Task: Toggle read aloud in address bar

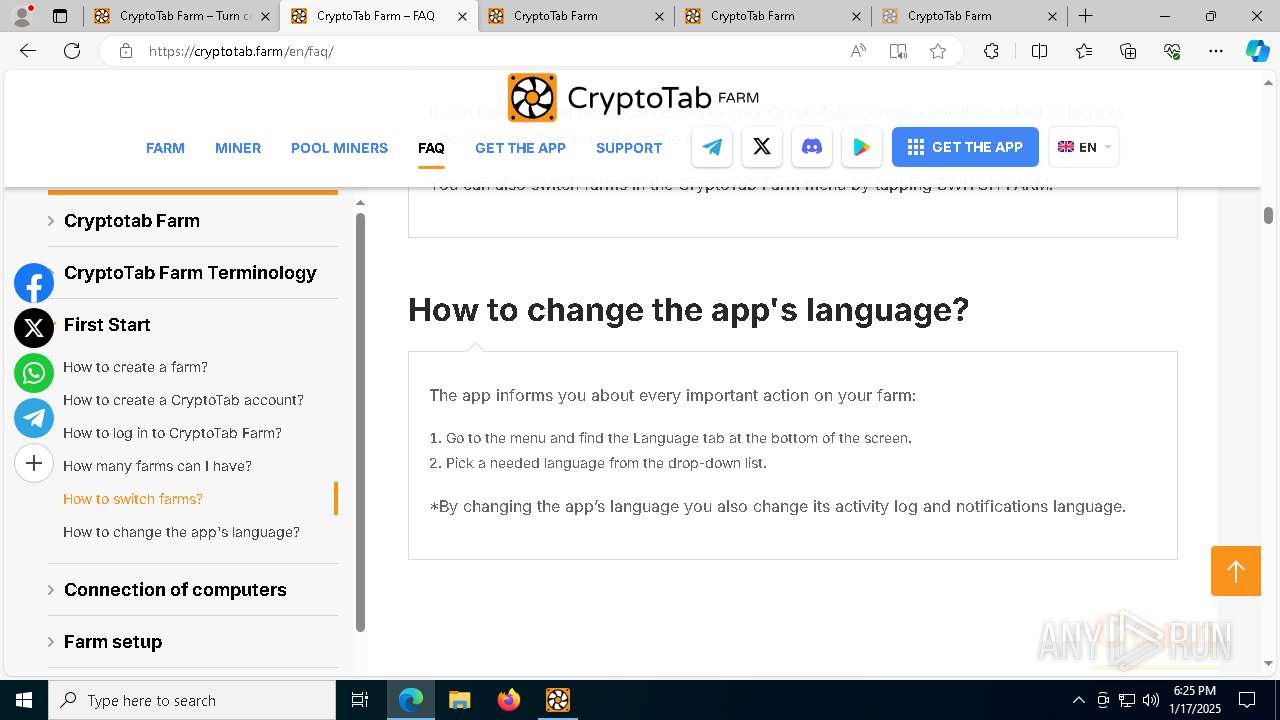Action: click(858, 51)
